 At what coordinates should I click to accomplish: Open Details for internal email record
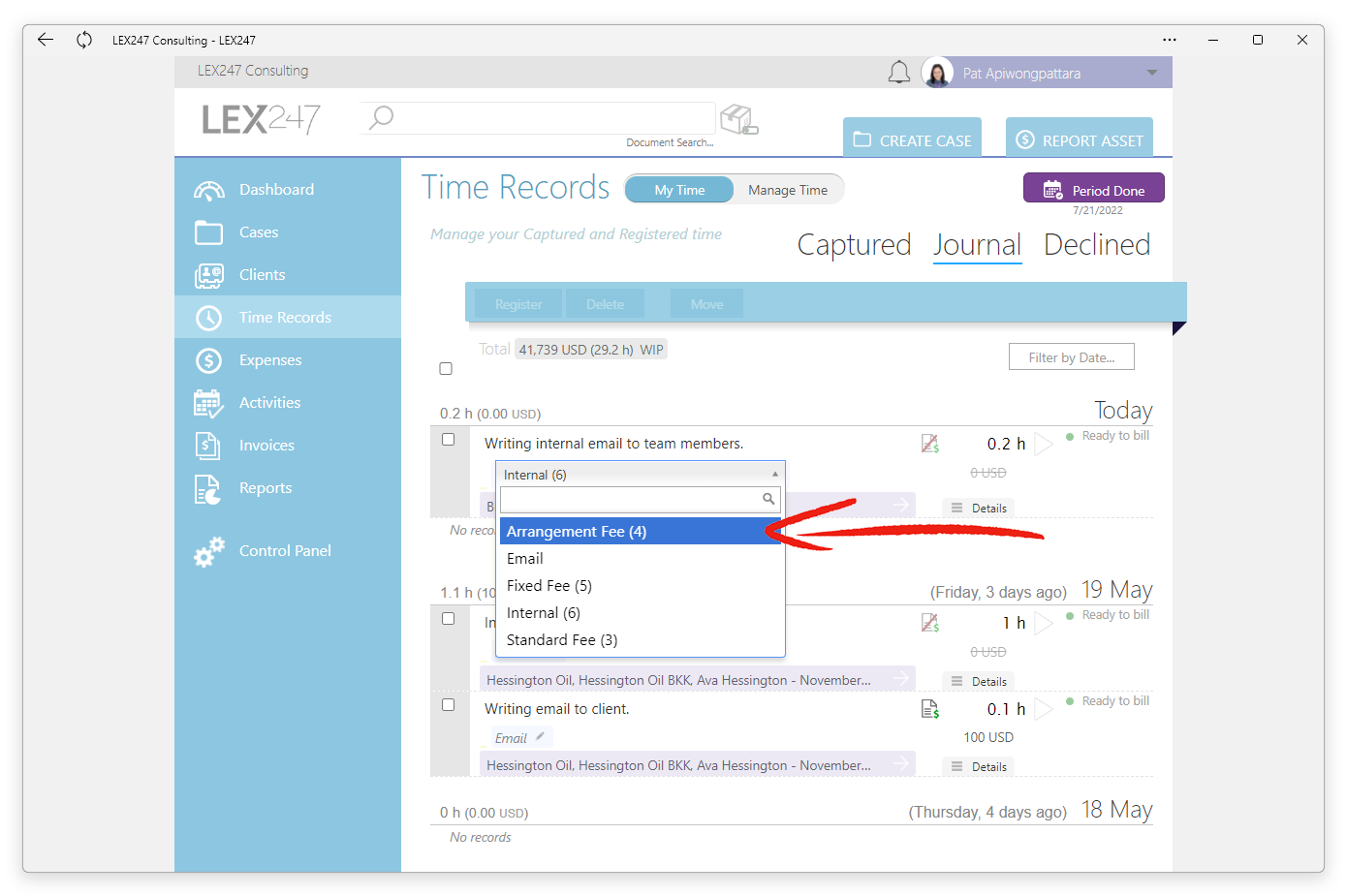point(979,508)
